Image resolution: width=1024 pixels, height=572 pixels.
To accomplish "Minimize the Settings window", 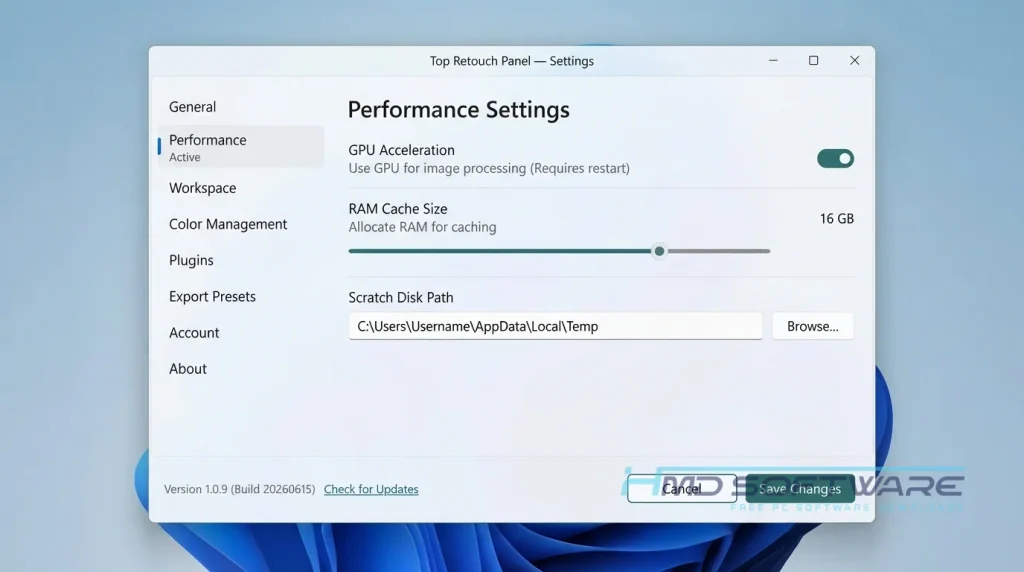I will coord(773,60).
